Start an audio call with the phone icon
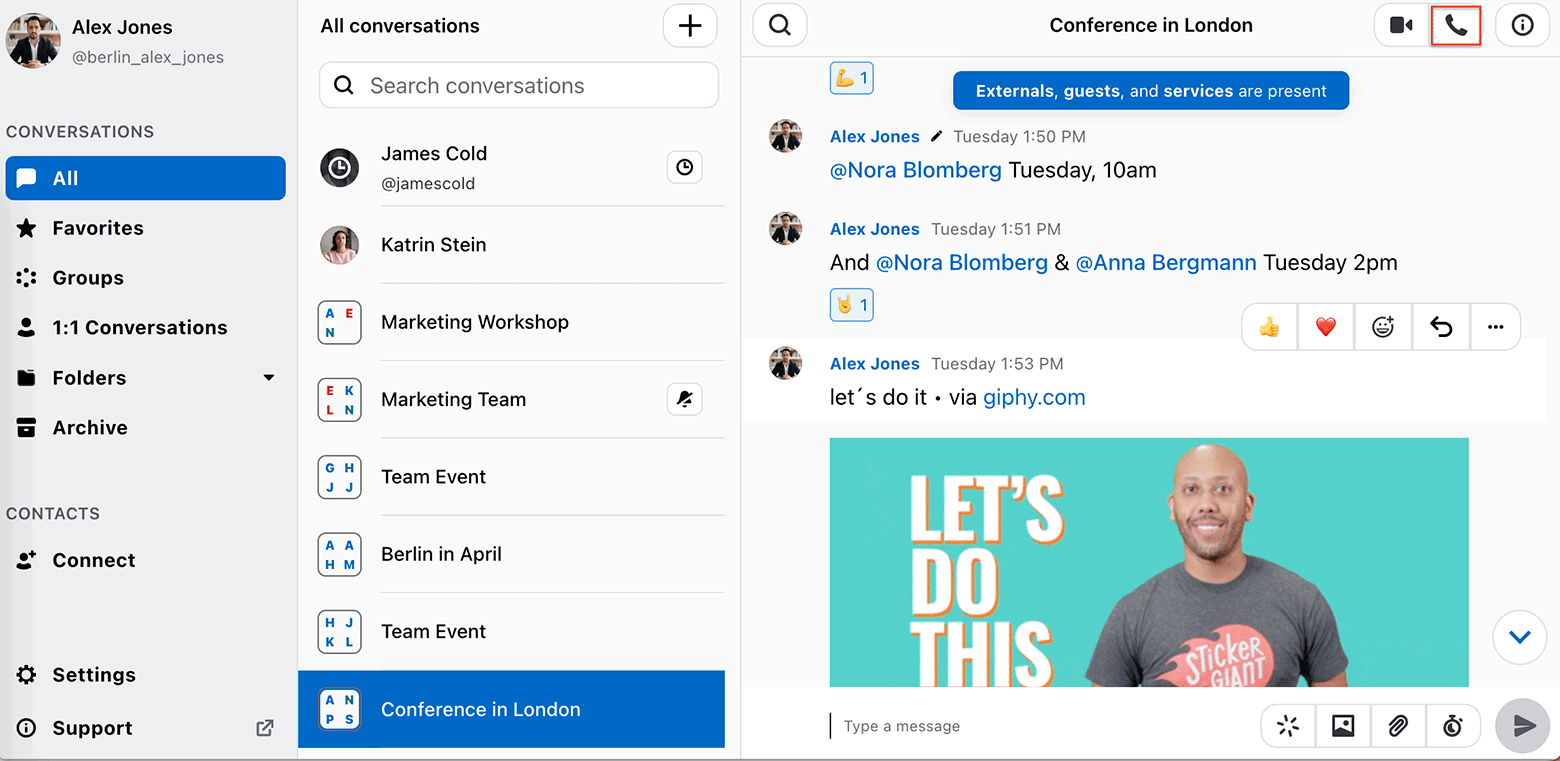This screenshot has width=1560, height=761. (x=1456, y=26)
